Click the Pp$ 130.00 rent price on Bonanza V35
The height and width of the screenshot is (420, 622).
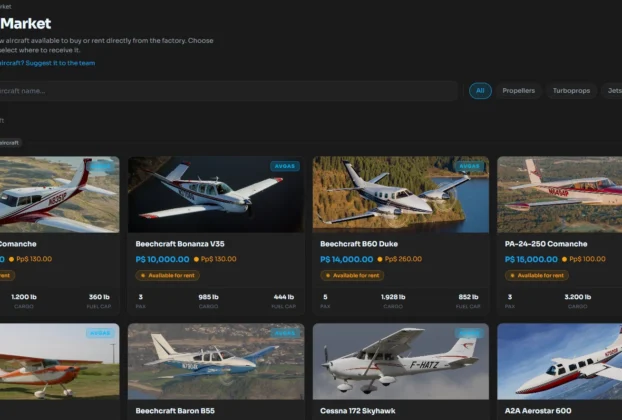[x=219, y=259]
